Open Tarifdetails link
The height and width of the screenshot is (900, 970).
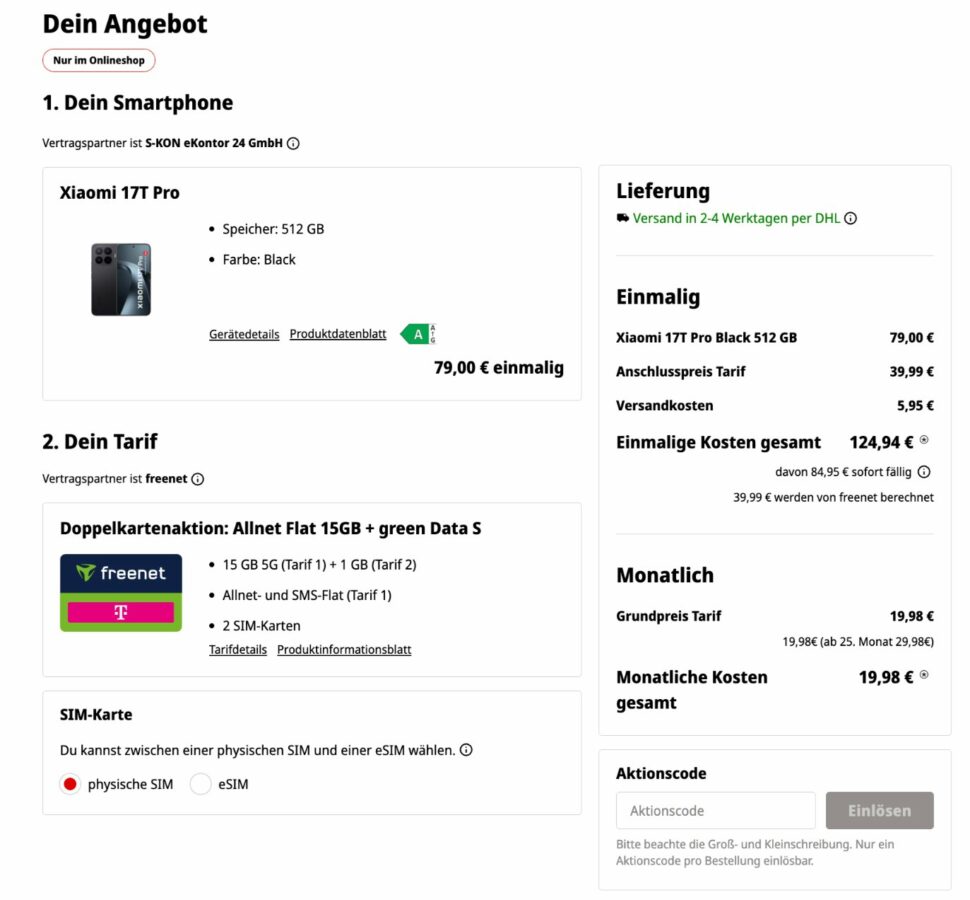238,650
